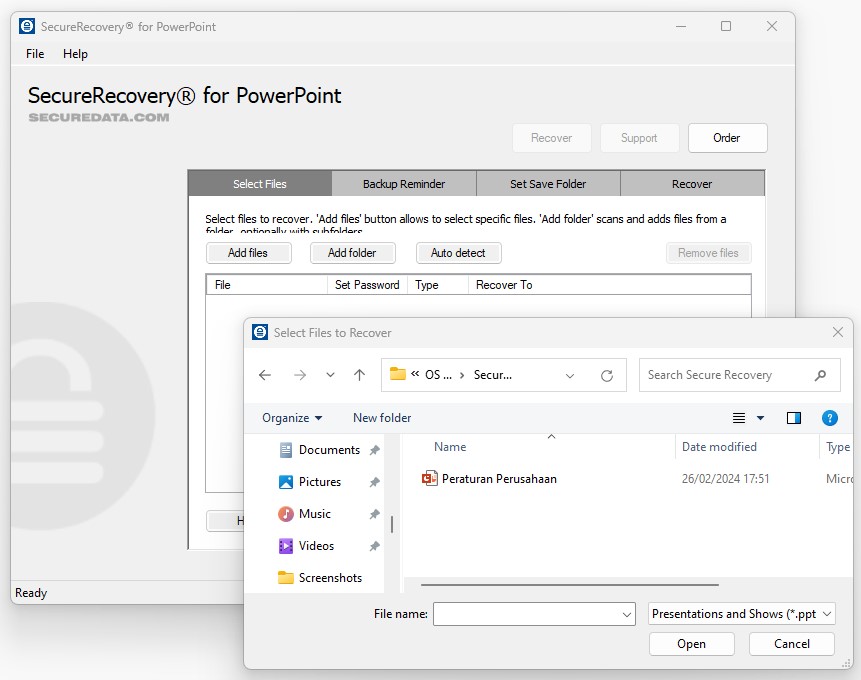
Task: Switch to the Backup Reminder tab
Action: pos(404,183)
